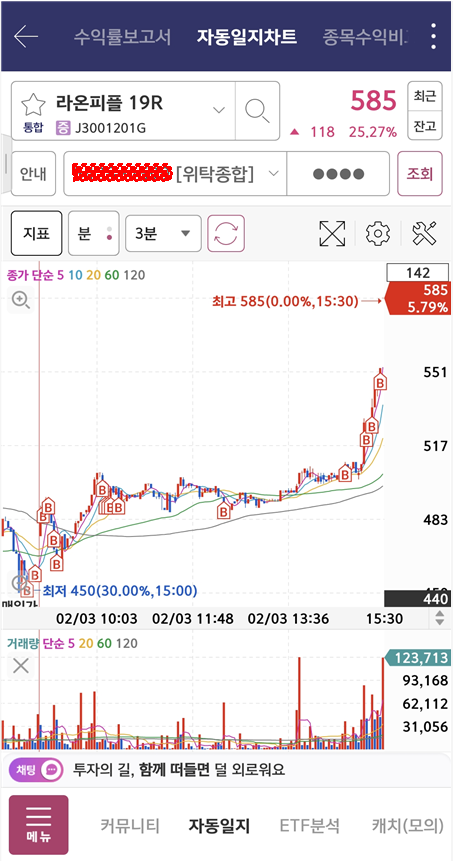Expand stock selector dropdown chevron
The width and height of the screenshot is (453, 861).
219,110
